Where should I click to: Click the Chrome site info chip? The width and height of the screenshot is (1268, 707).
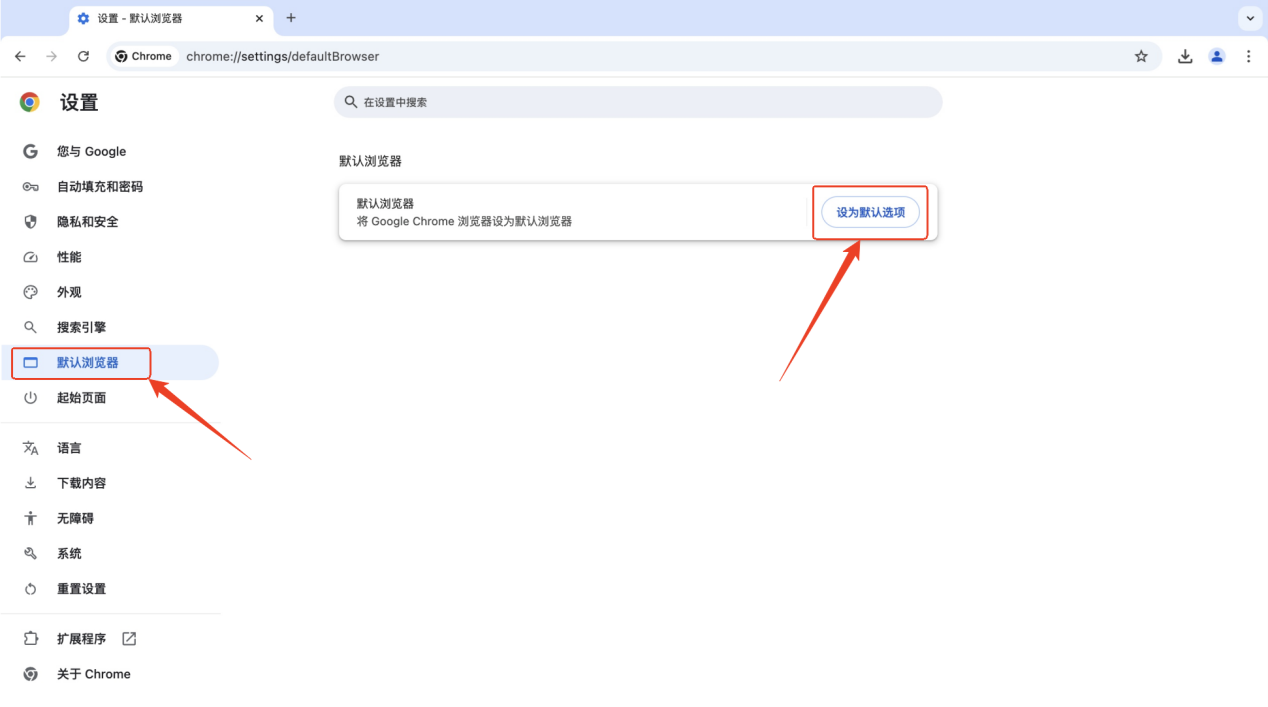[143, 57]
